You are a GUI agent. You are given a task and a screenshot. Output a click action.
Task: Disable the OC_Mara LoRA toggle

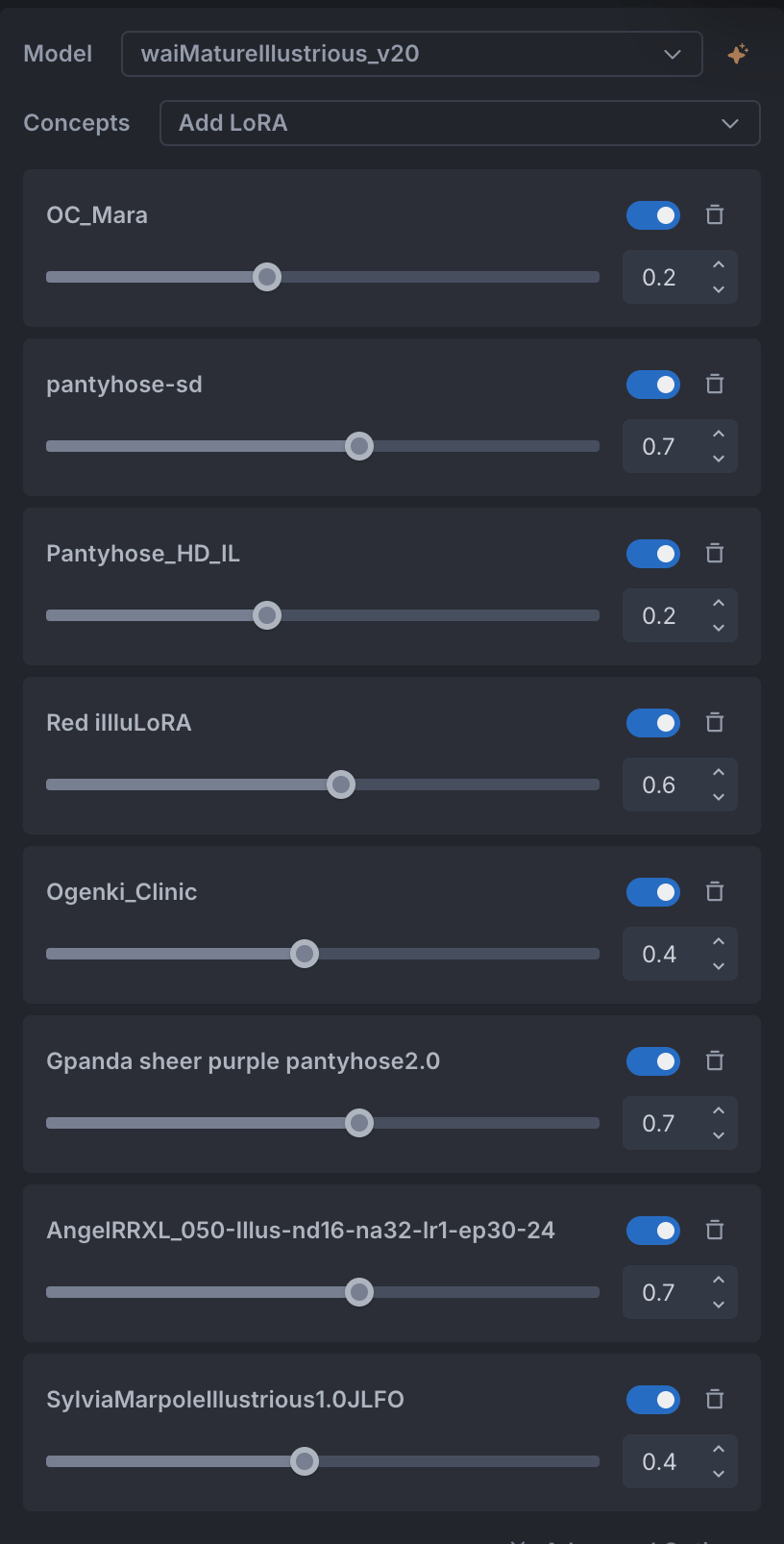(x=653, y=215)
